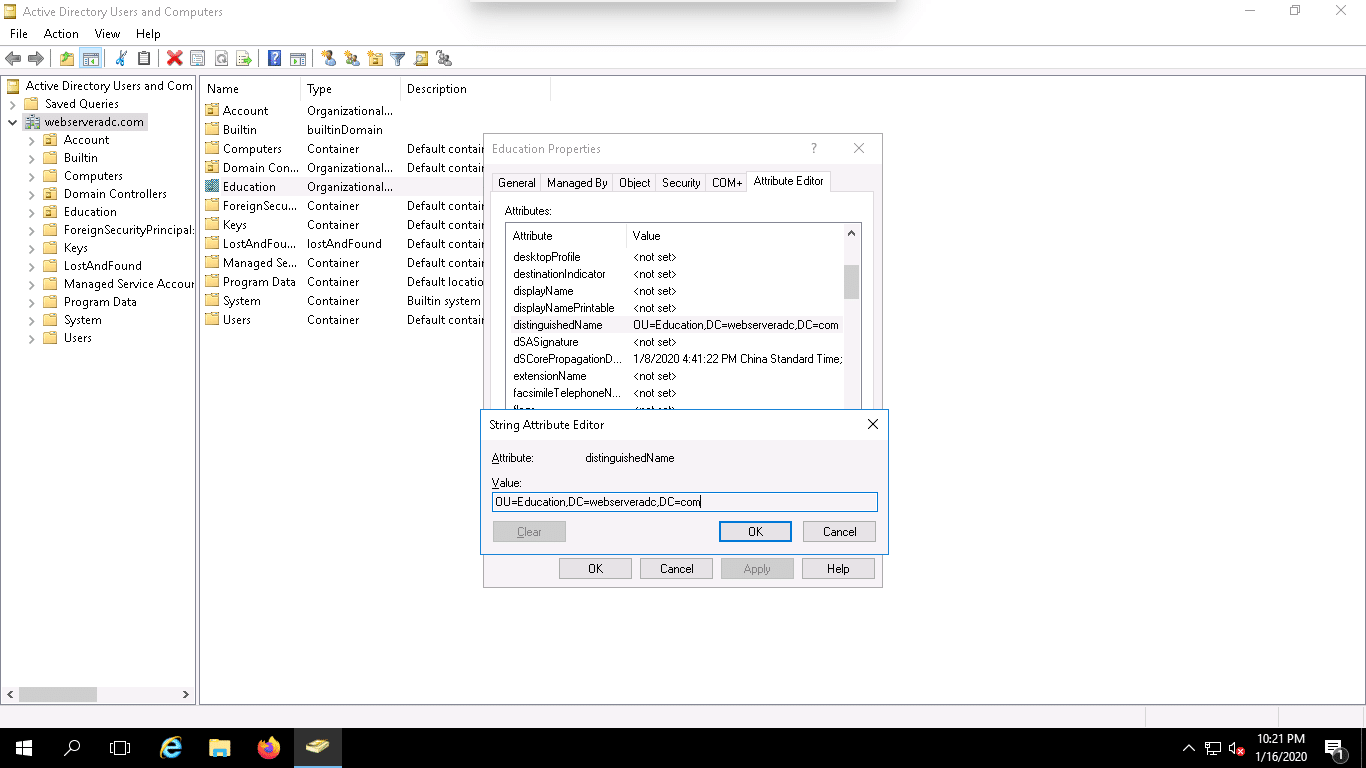
Task: Click the Cut scissors toolbar icon
Action: pyautogui.click(x=121, y=59)
